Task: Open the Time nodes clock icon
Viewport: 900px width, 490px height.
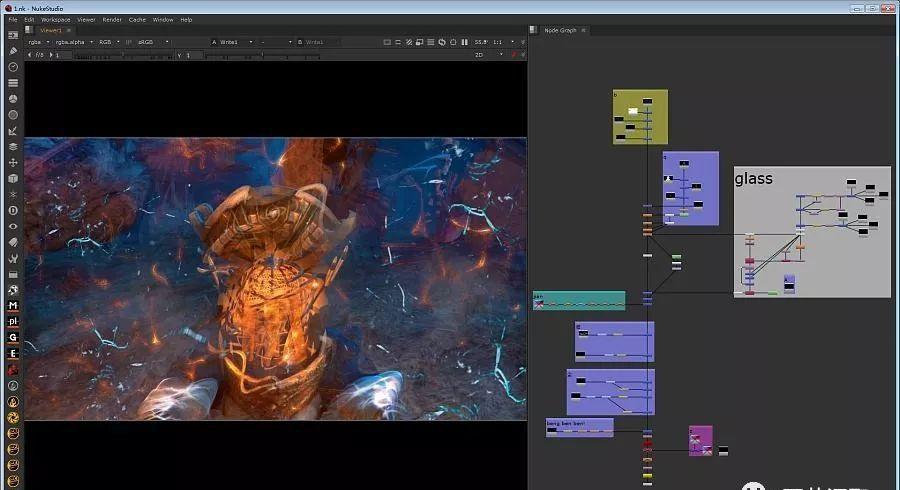Action: [13, 67]
